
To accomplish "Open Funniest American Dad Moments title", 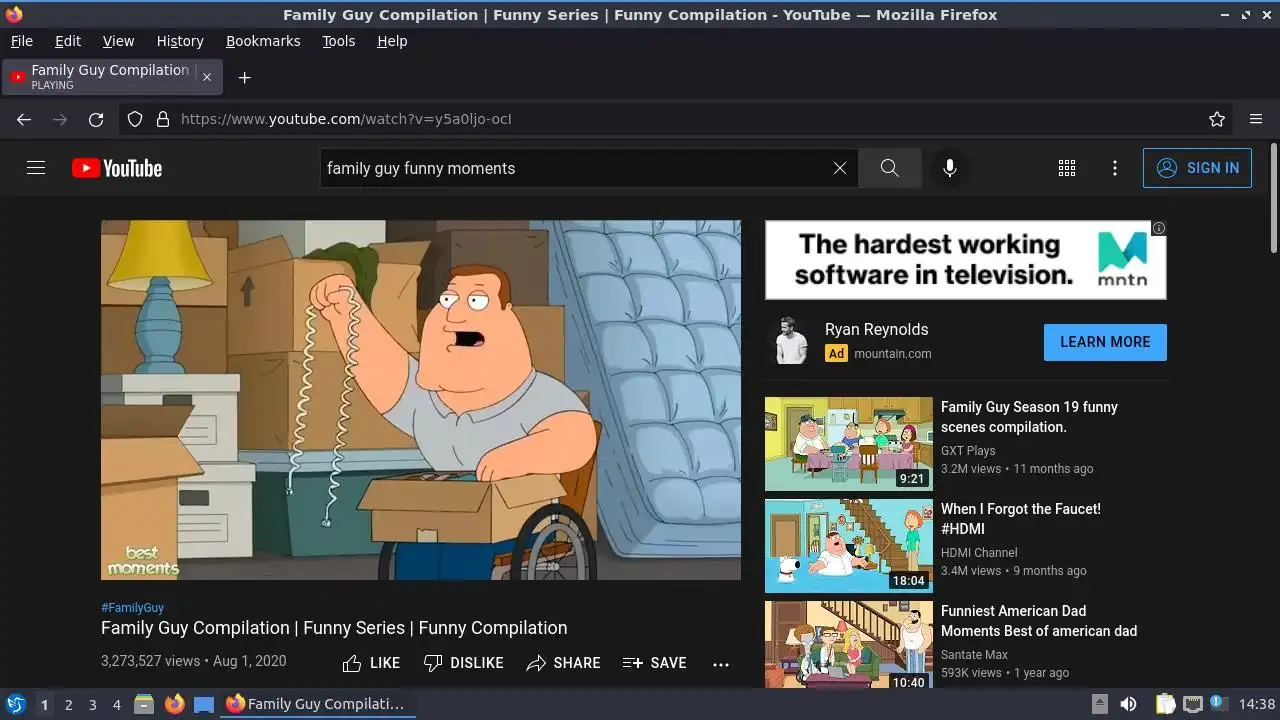I will (1039, 621).
